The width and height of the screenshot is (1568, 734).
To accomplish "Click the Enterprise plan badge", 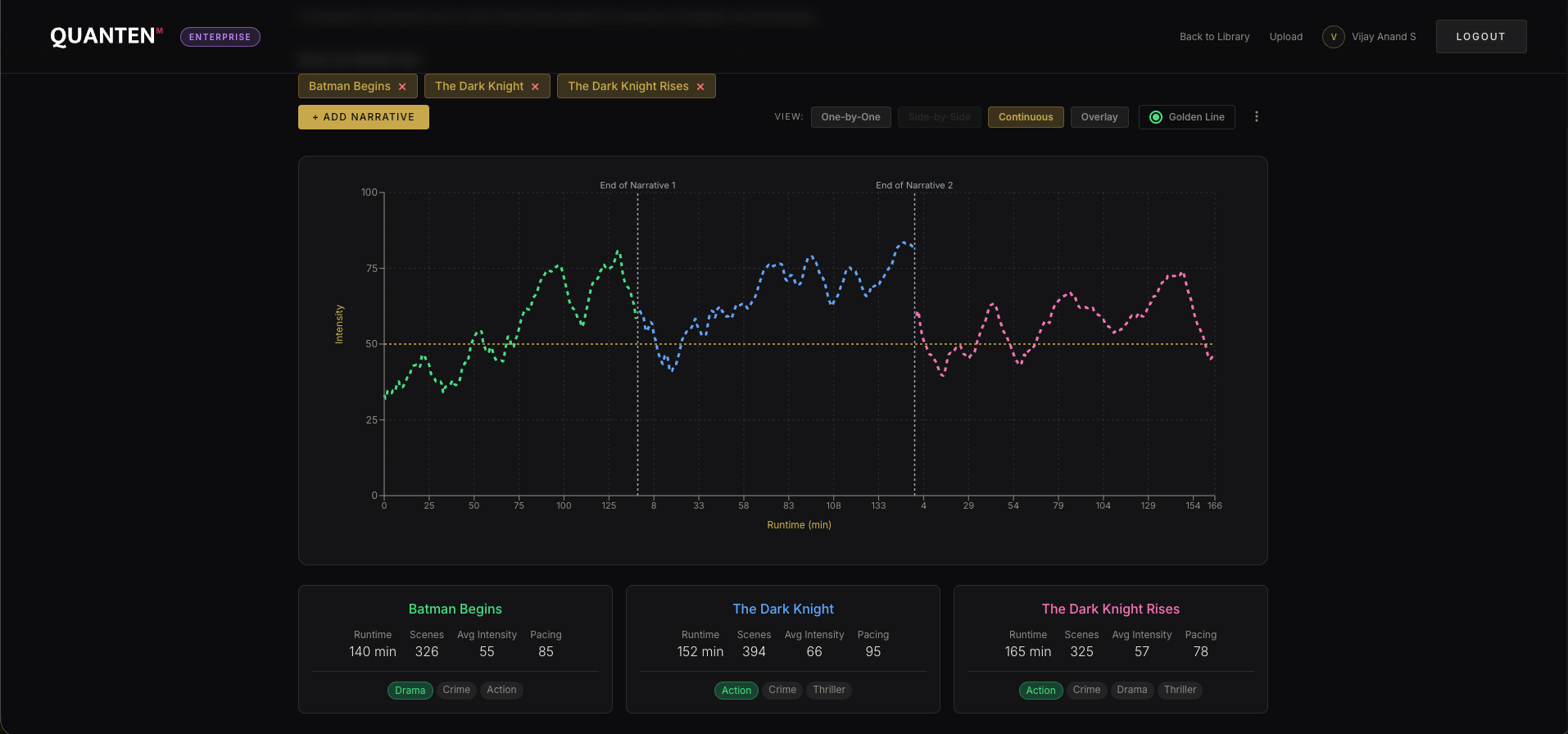I will [220, 37].
